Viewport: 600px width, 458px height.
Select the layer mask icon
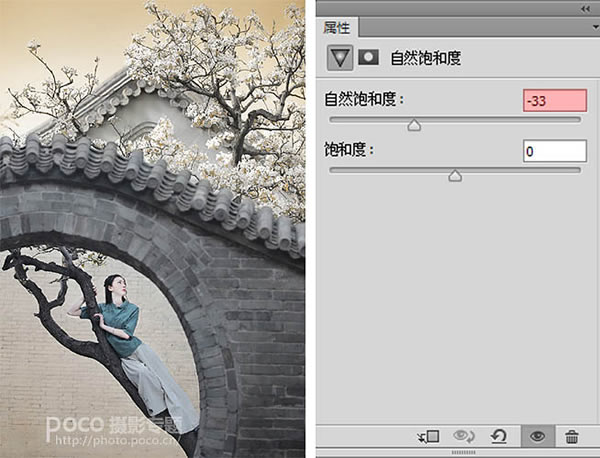[x=368, y=57]
